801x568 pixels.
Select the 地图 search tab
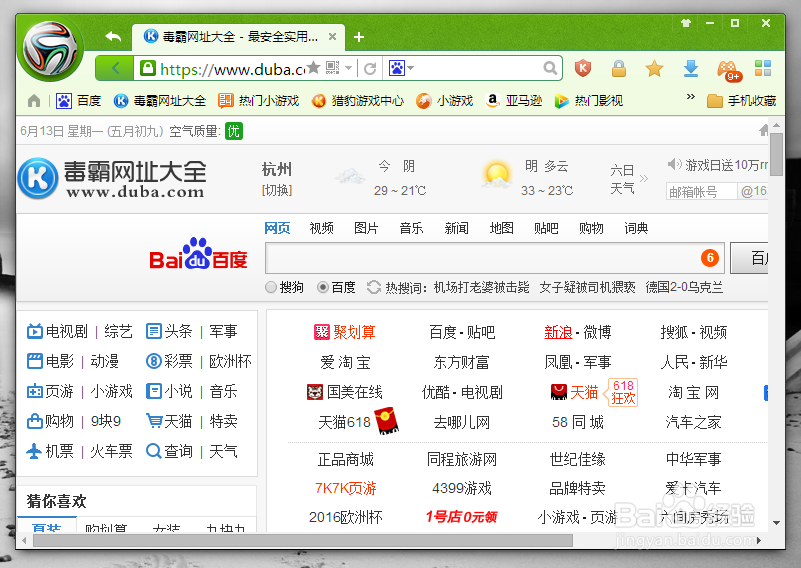coord(501,228)
